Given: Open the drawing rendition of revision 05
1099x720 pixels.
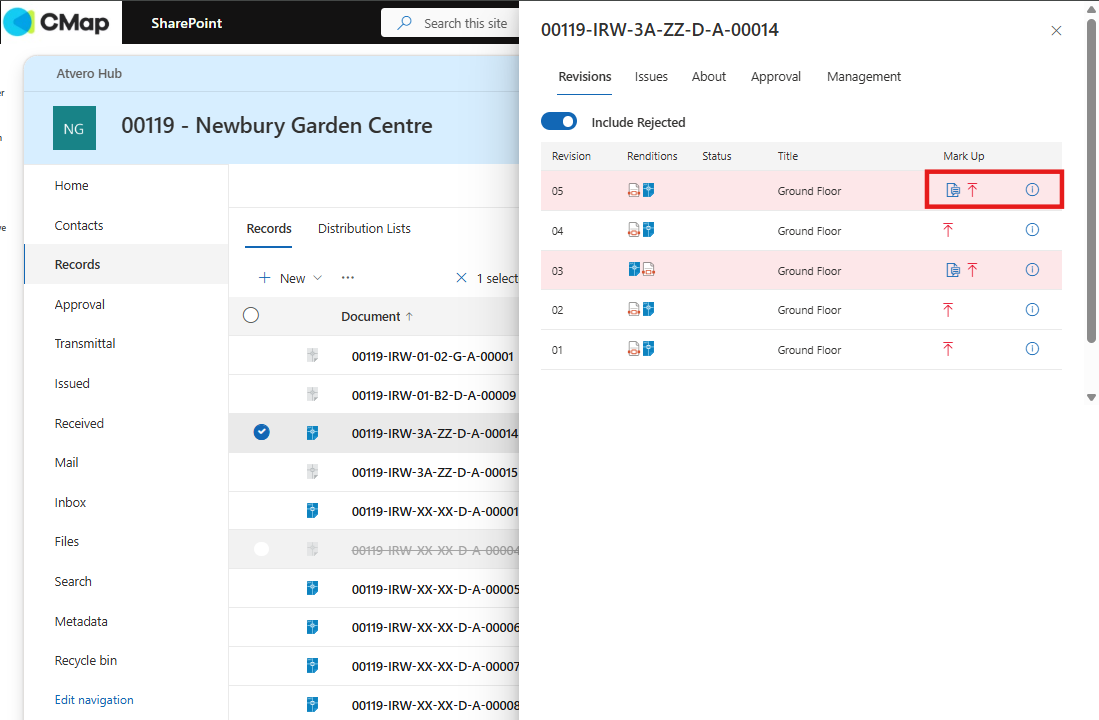Looking at the screenshot, I should 648,190.
